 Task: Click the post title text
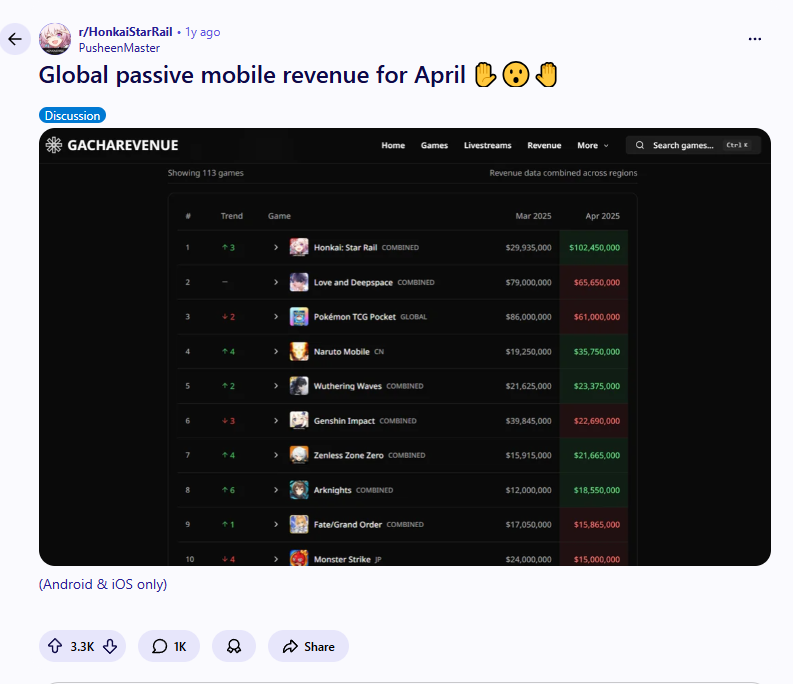(298, 75)
